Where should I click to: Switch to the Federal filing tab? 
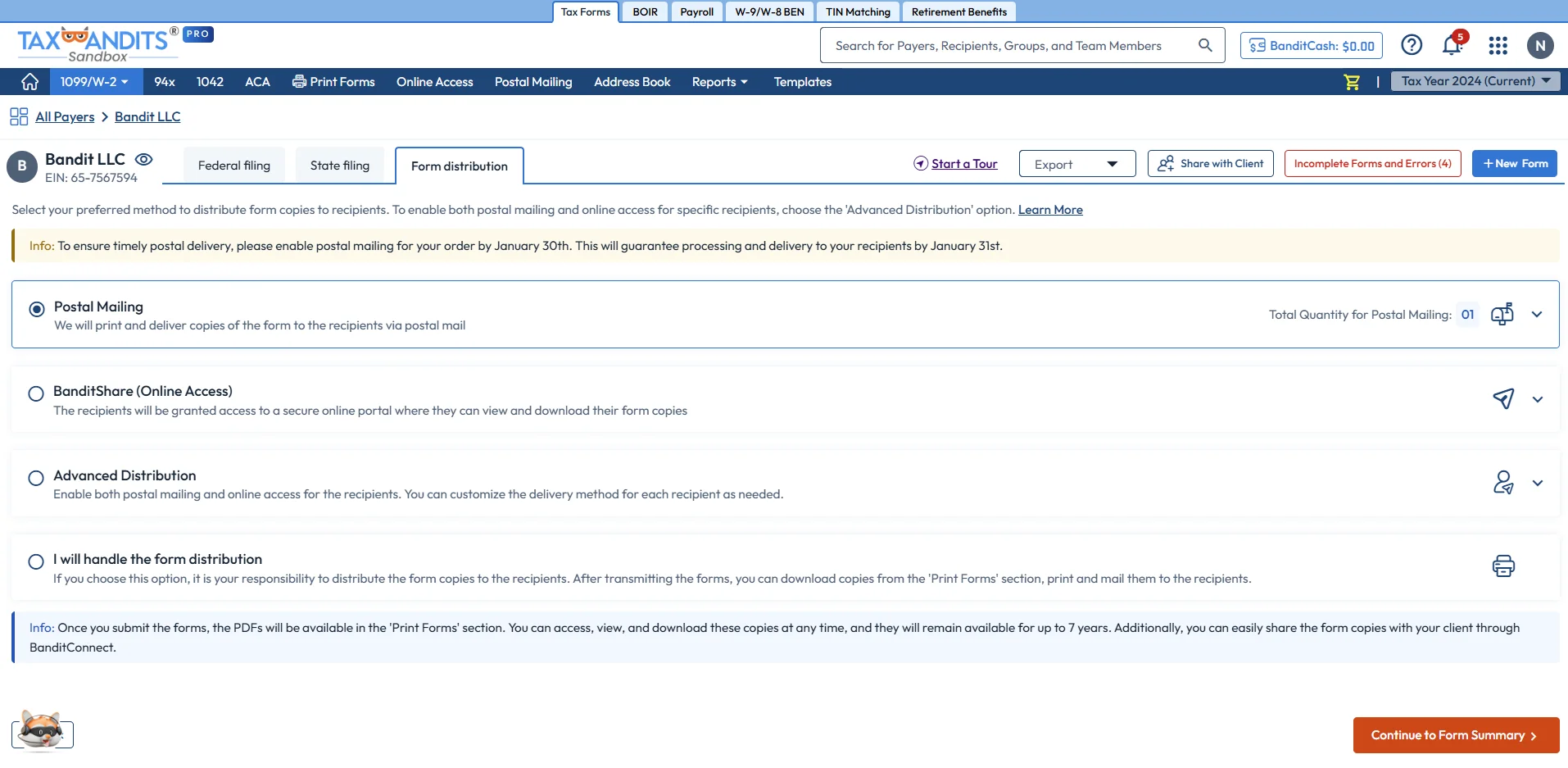coord(233,166)
